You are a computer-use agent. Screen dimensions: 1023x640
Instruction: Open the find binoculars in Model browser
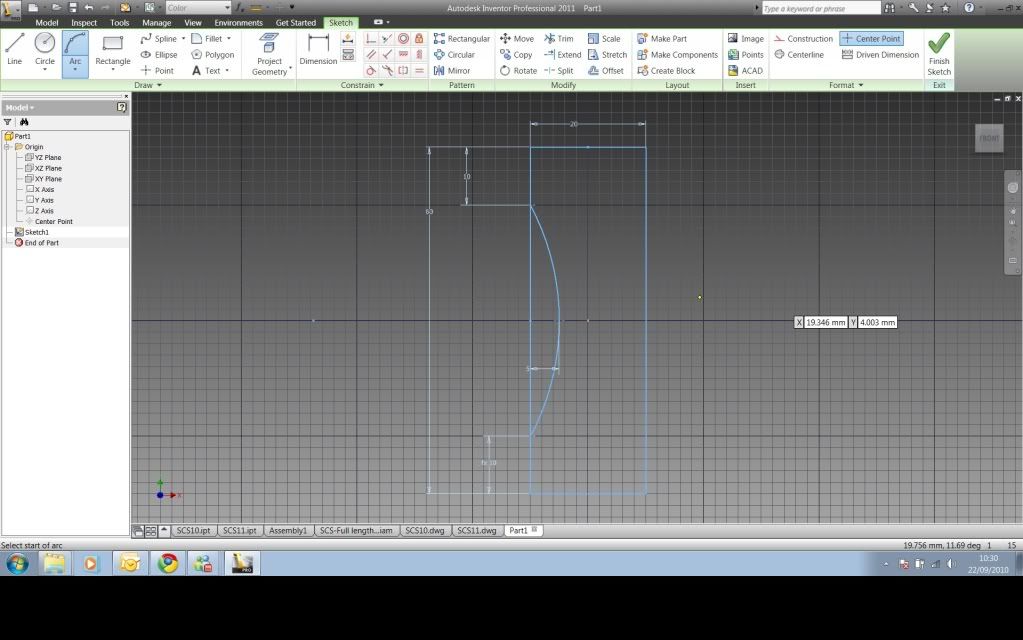[24, 121]
